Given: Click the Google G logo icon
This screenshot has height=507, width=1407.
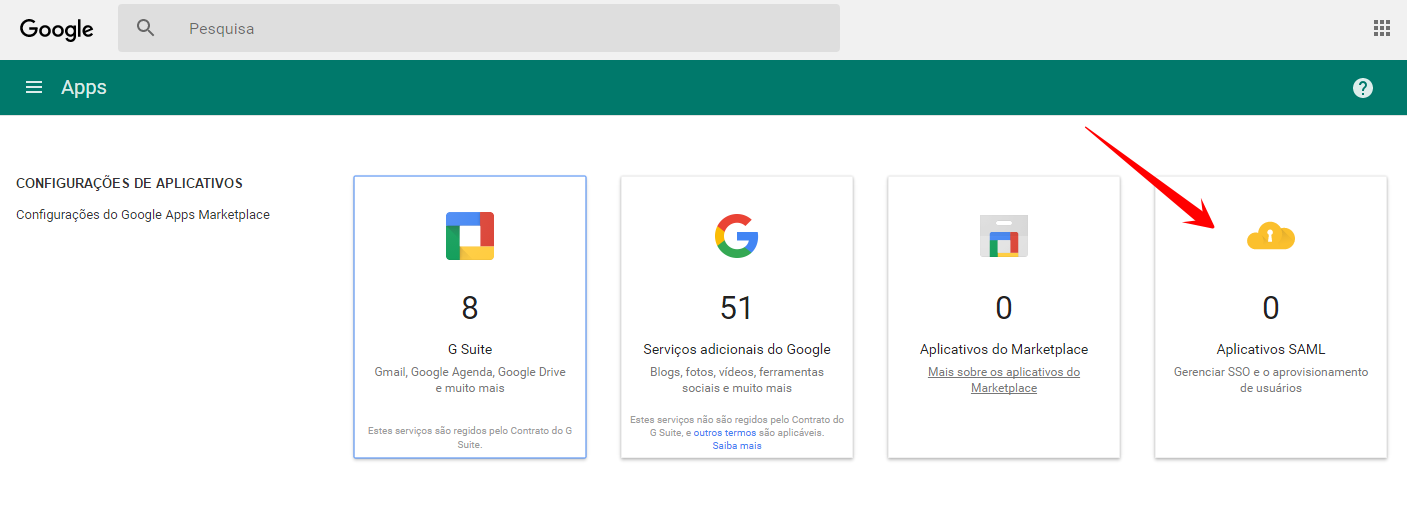Looking at the screenshot, I should 737,236.
